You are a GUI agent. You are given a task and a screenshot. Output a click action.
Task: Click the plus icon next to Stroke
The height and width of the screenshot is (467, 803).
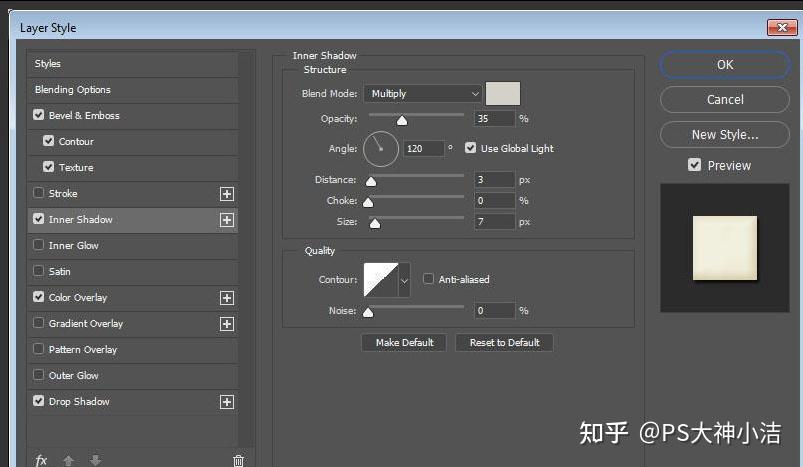coord(227,194)
